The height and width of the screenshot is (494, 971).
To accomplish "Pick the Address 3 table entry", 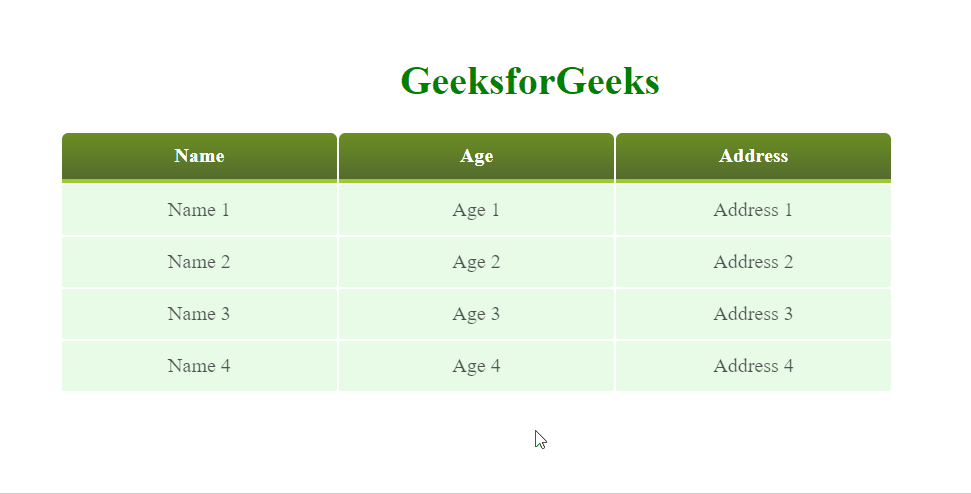I will pos(753,314).
